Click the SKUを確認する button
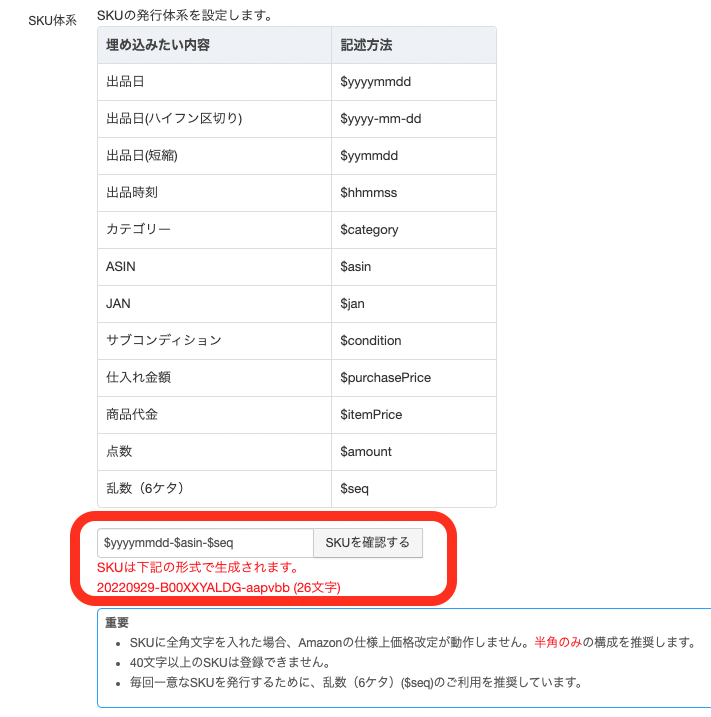Viewport: 711px width, 717px height. 368,543
